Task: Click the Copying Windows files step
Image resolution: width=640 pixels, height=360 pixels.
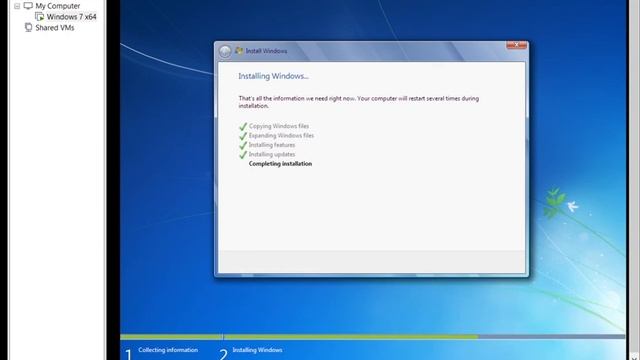Action: point(279,126)
